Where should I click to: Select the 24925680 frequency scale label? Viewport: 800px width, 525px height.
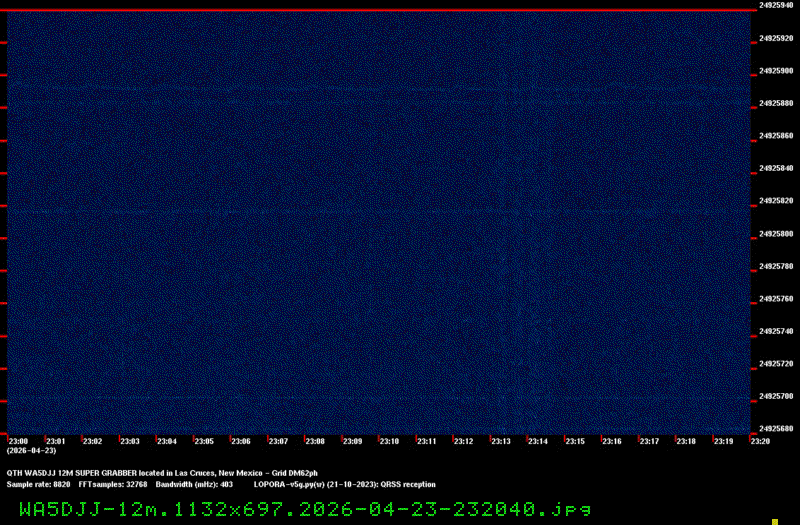click(x=776, y=429)
